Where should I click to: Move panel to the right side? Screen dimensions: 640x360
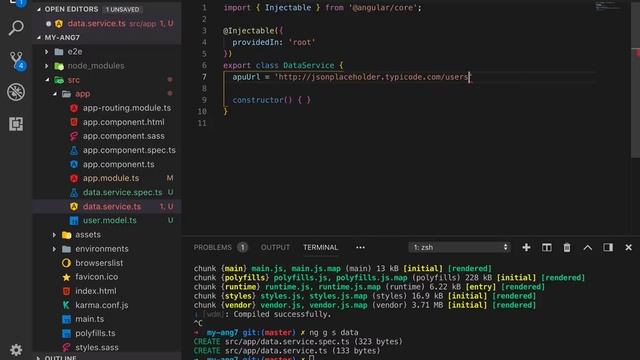[x=608, y=247]
